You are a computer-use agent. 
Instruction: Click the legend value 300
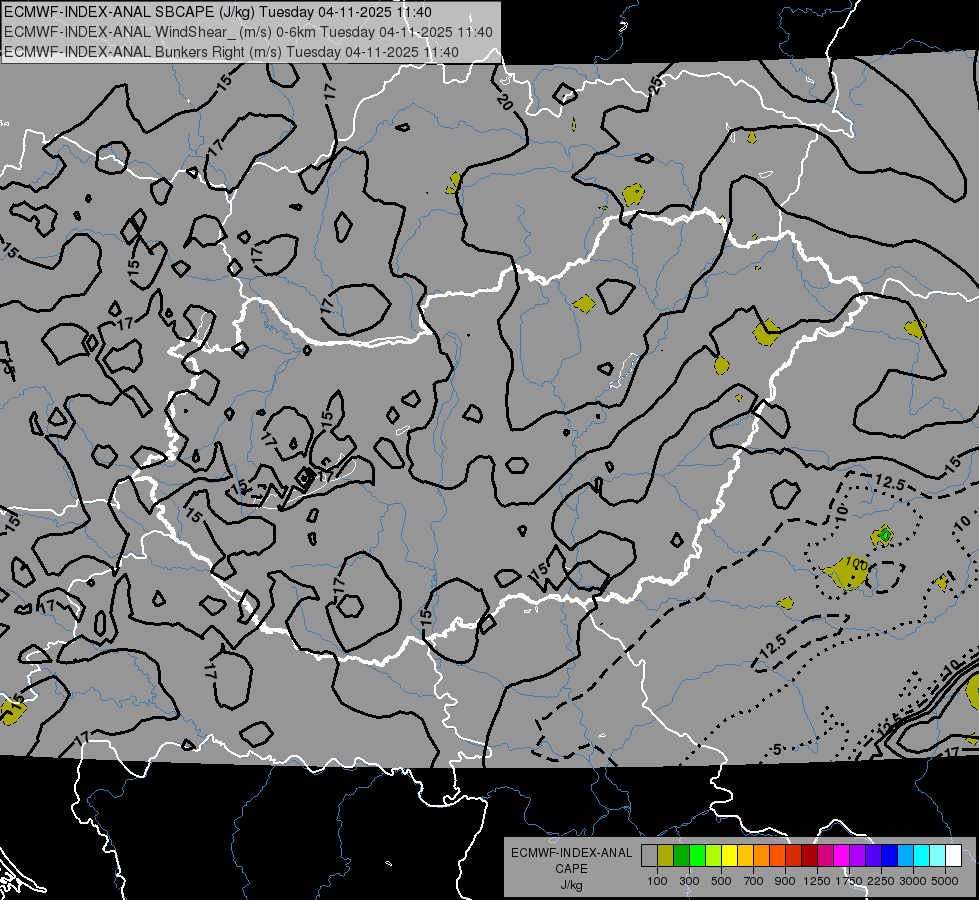point(689,881)
